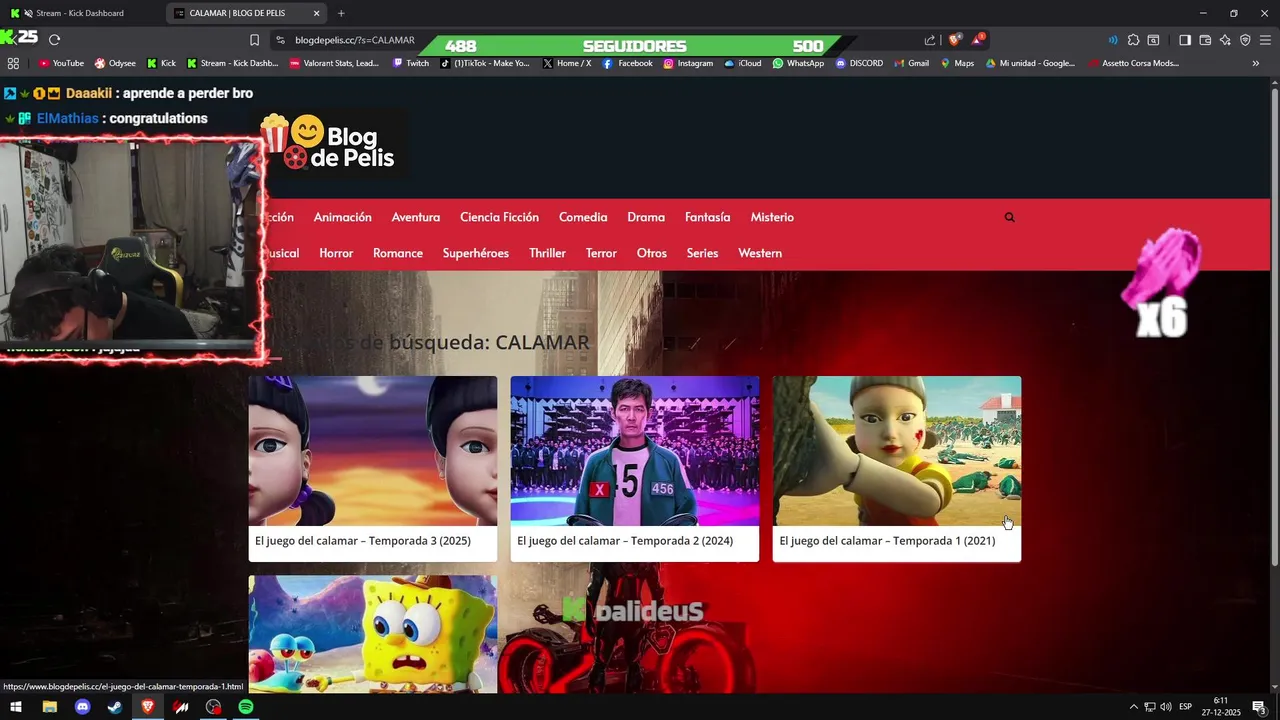Open the Western category
This screenshot has width=1280, height=720.
[x=760, y=253]
